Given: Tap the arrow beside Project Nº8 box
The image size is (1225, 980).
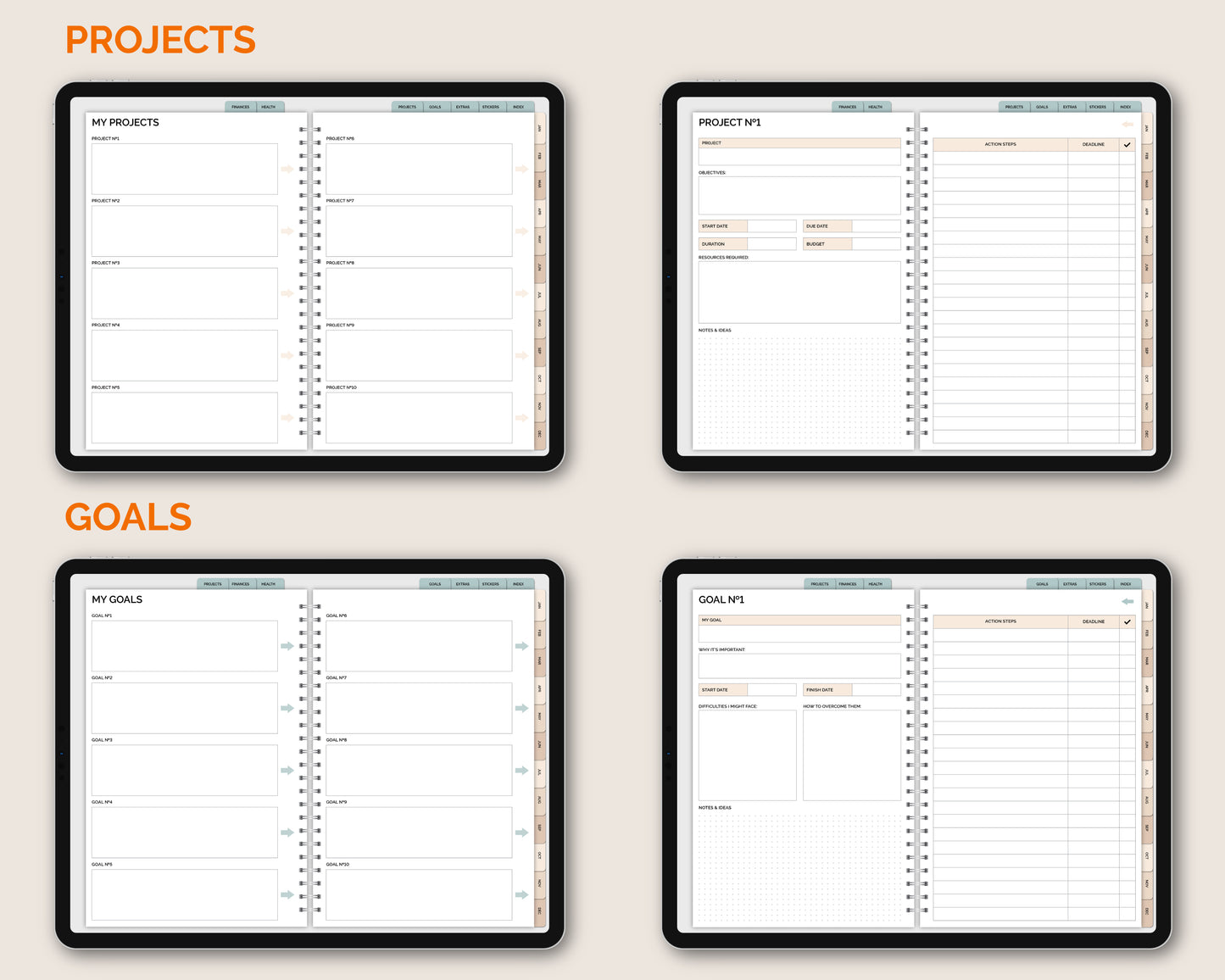Looking at the screenshot, I should (521, 293).
